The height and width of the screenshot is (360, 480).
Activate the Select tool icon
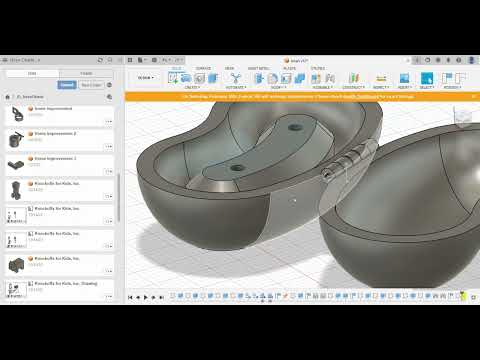coord(427,78)
